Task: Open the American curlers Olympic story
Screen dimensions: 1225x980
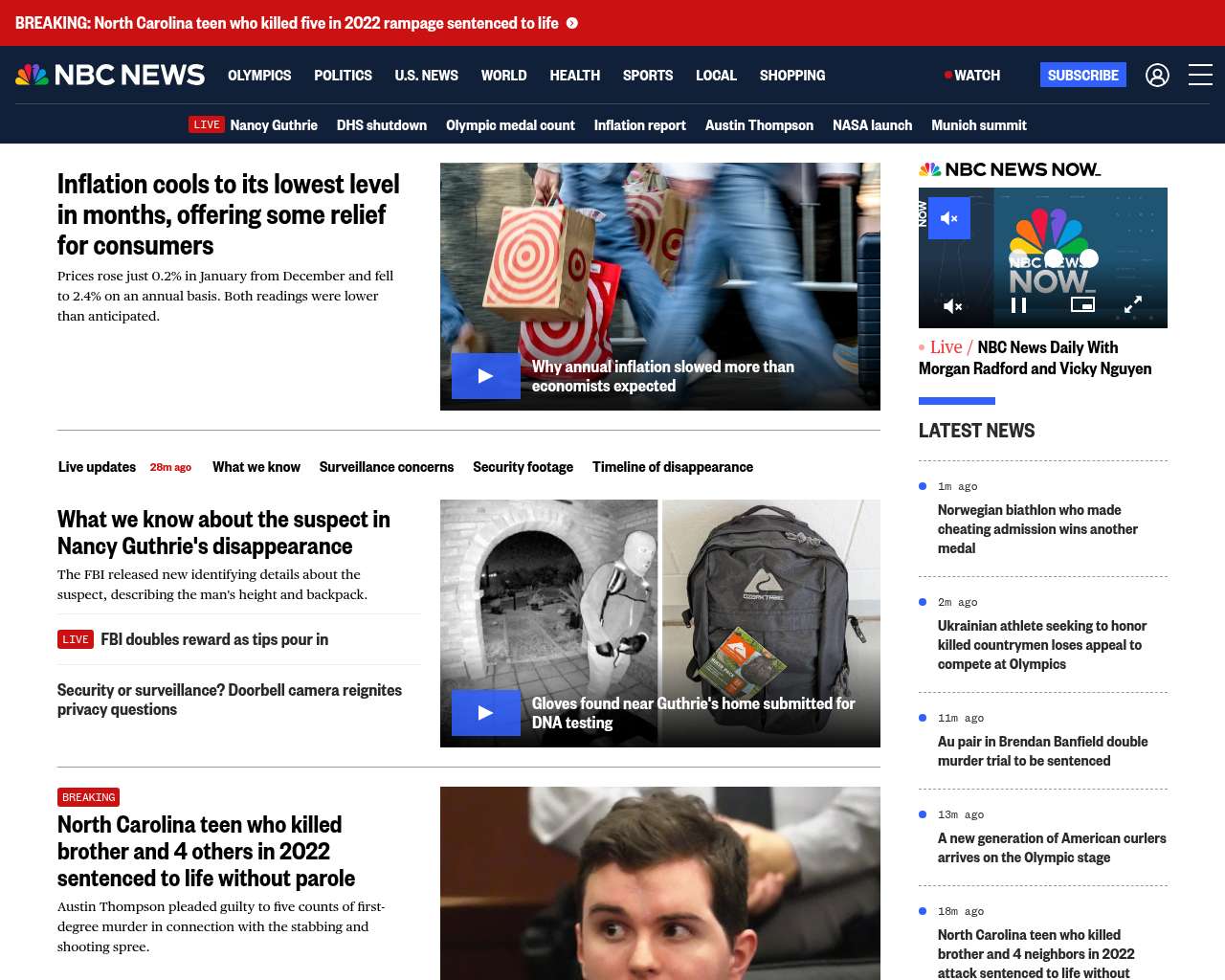Action: coord(1052,848)
